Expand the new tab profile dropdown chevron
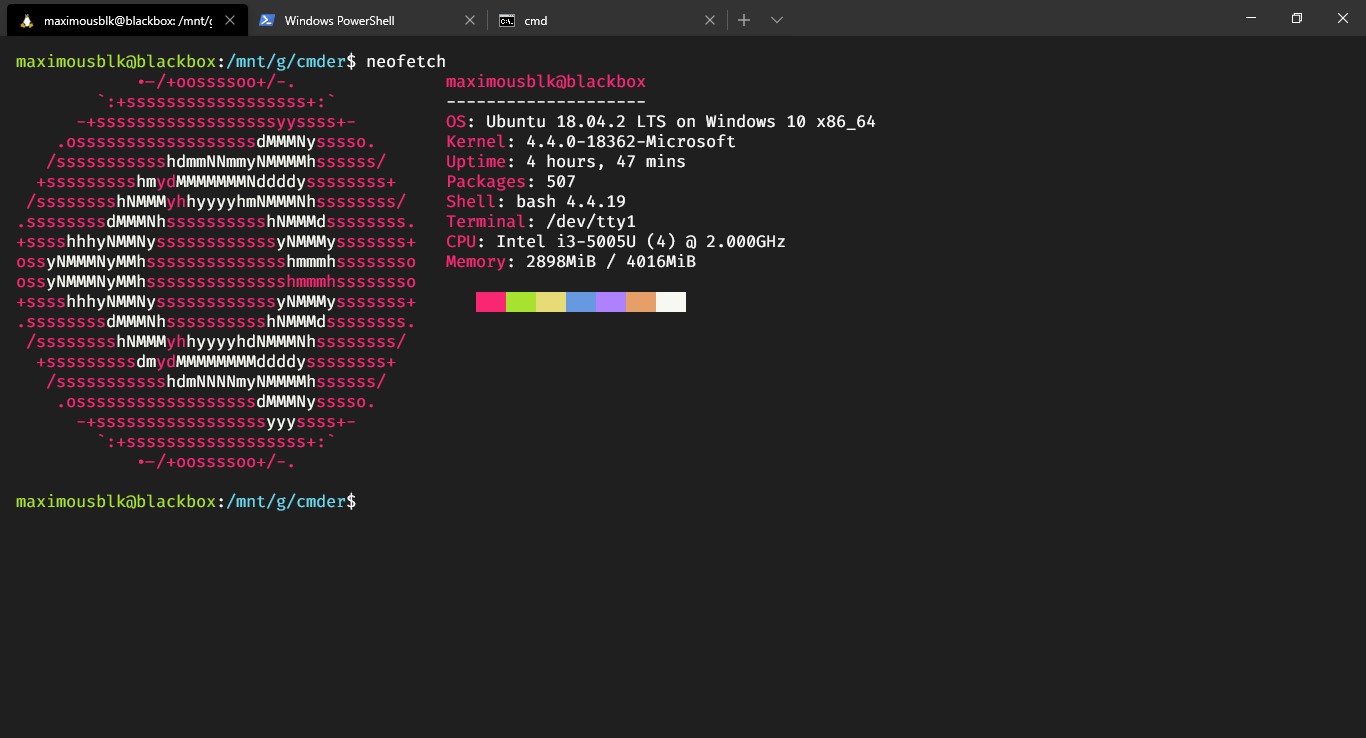The image size is (1366, 738). (x=777, y=20)
